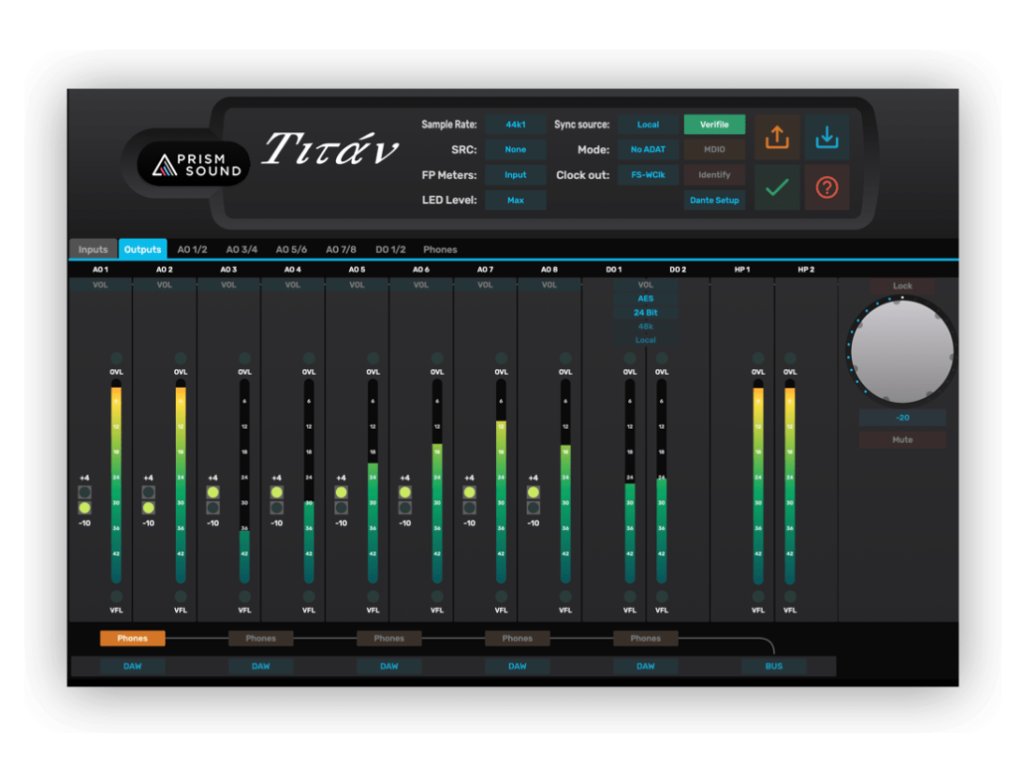Click the BUS source button under headphones
The width and height of the screenshot is (1024, 768).
[774, 666]
